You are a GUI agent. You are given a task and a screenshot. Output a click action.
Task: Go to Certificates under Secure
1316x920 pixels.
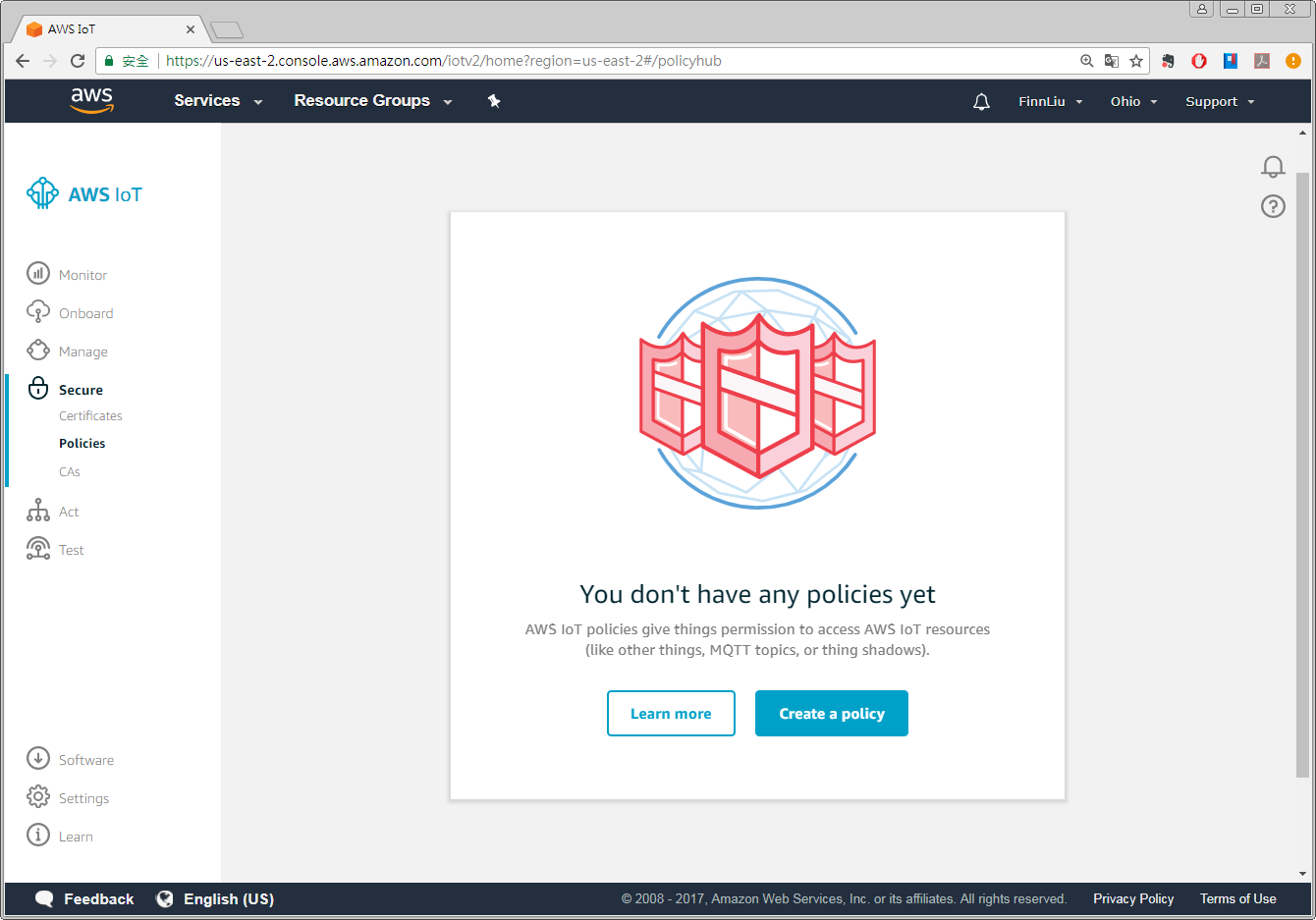(90, 416)
